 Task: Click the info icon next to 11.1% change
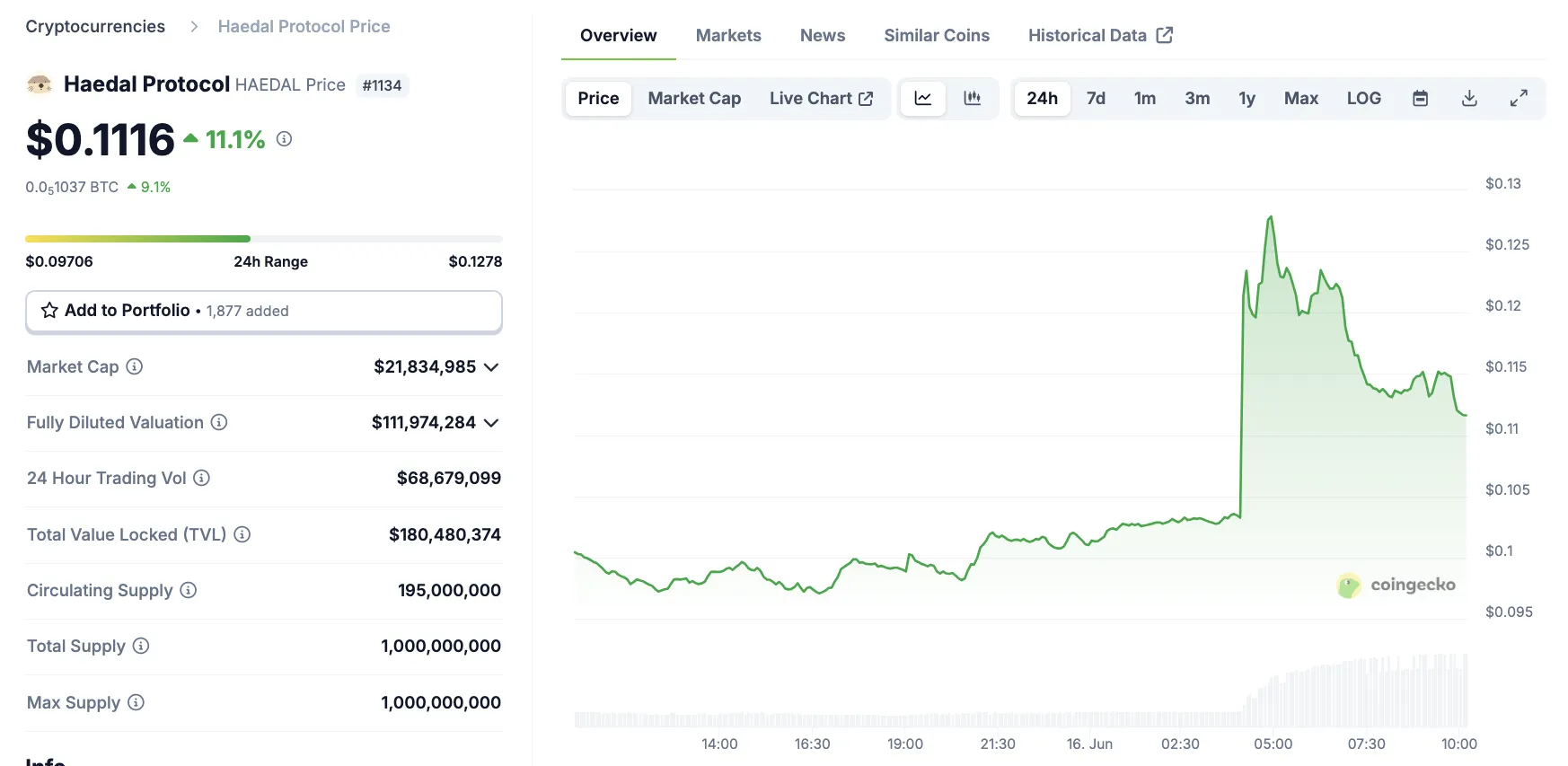(284, 139)
